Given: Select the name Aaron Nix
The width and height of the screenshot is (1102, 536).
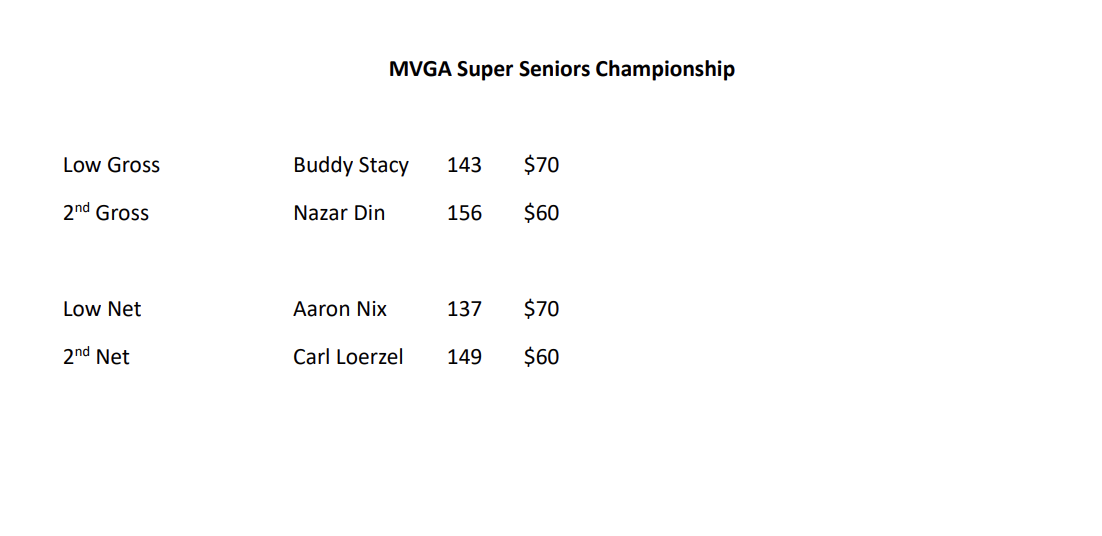Looking at the screenshot, I should click(339, 309).
